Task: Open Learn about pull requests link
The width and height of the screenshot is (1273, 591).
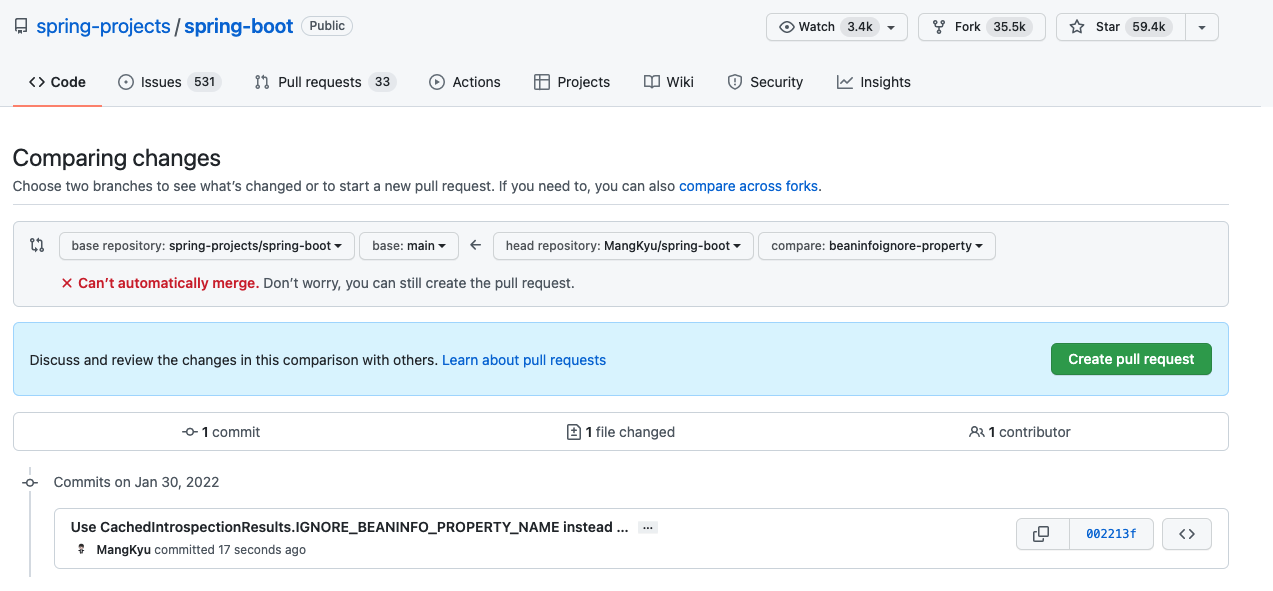Action: [x=524, y=360]
